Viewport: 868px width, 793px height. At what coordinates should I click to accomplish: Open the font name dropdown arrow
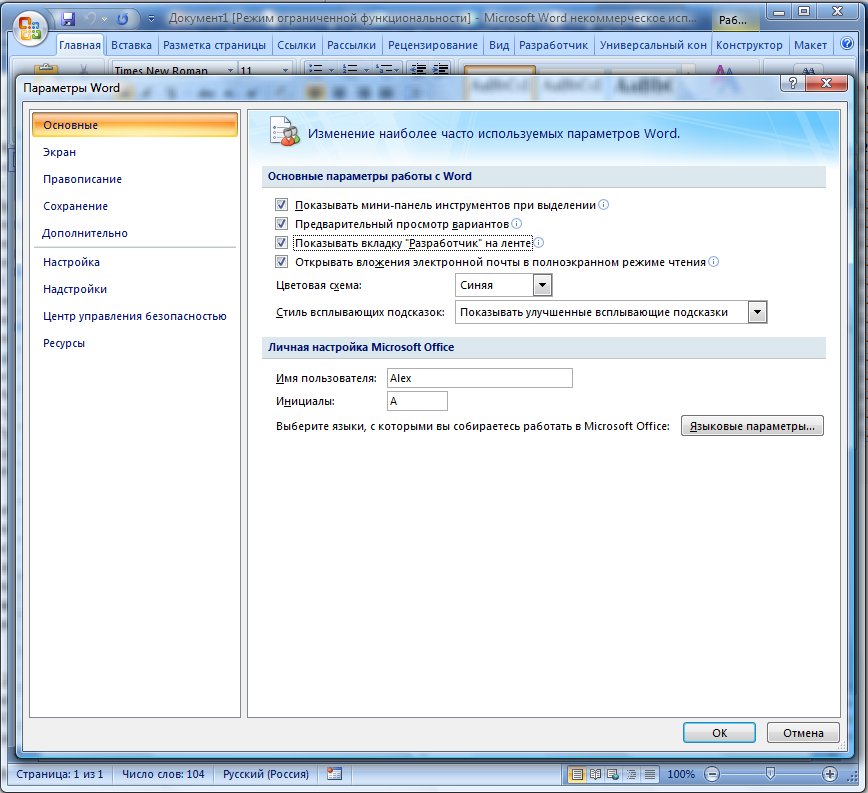click(x=230, y=70)
